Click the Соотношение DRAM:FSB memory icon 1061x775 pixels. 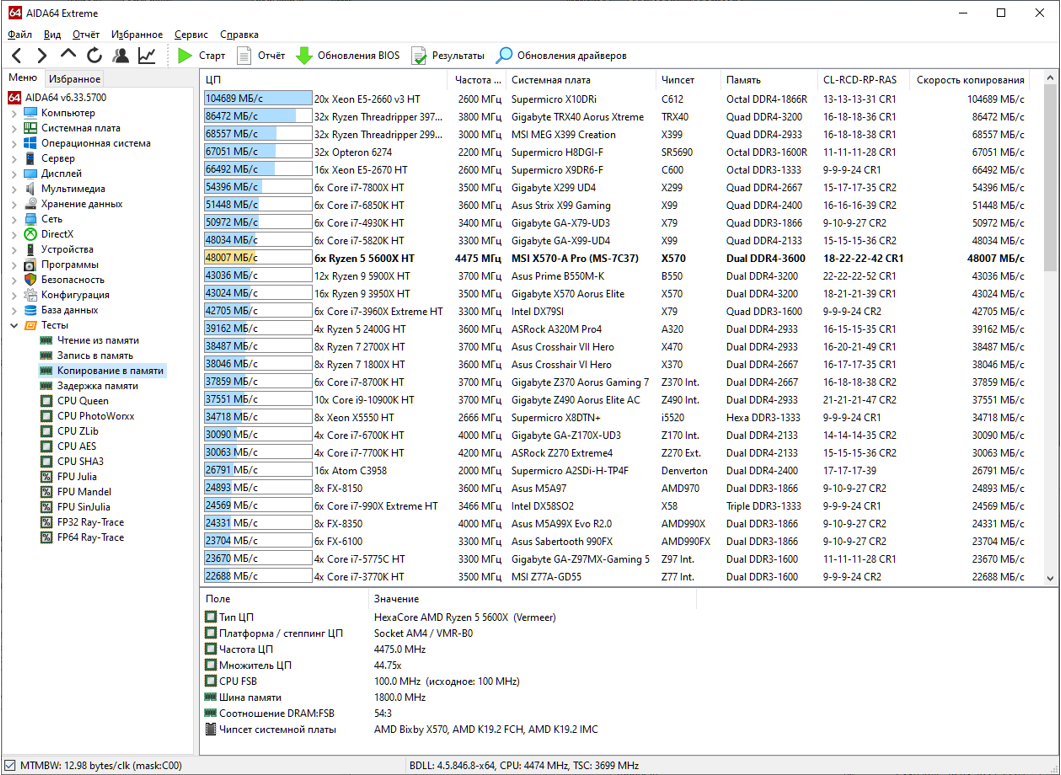210,713
